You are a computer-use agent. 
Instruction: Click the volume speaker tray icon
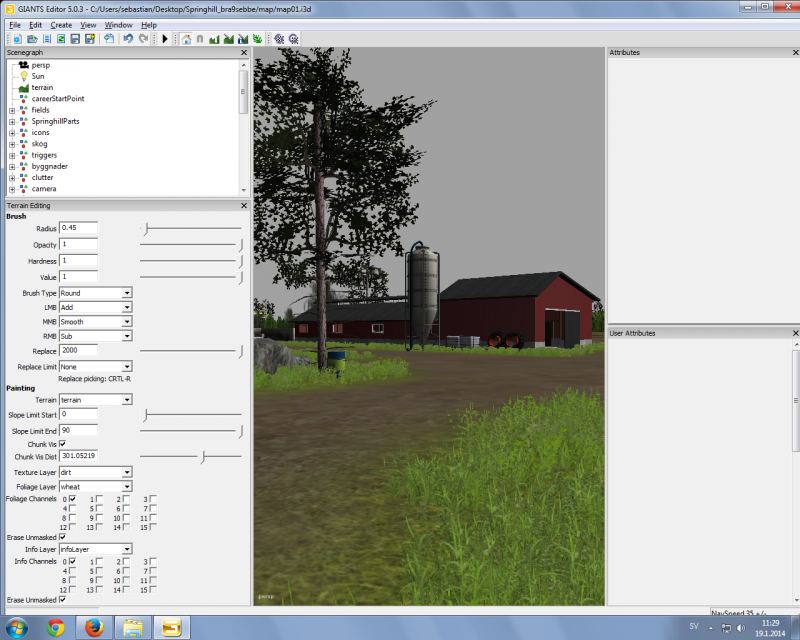coord(741,628)
